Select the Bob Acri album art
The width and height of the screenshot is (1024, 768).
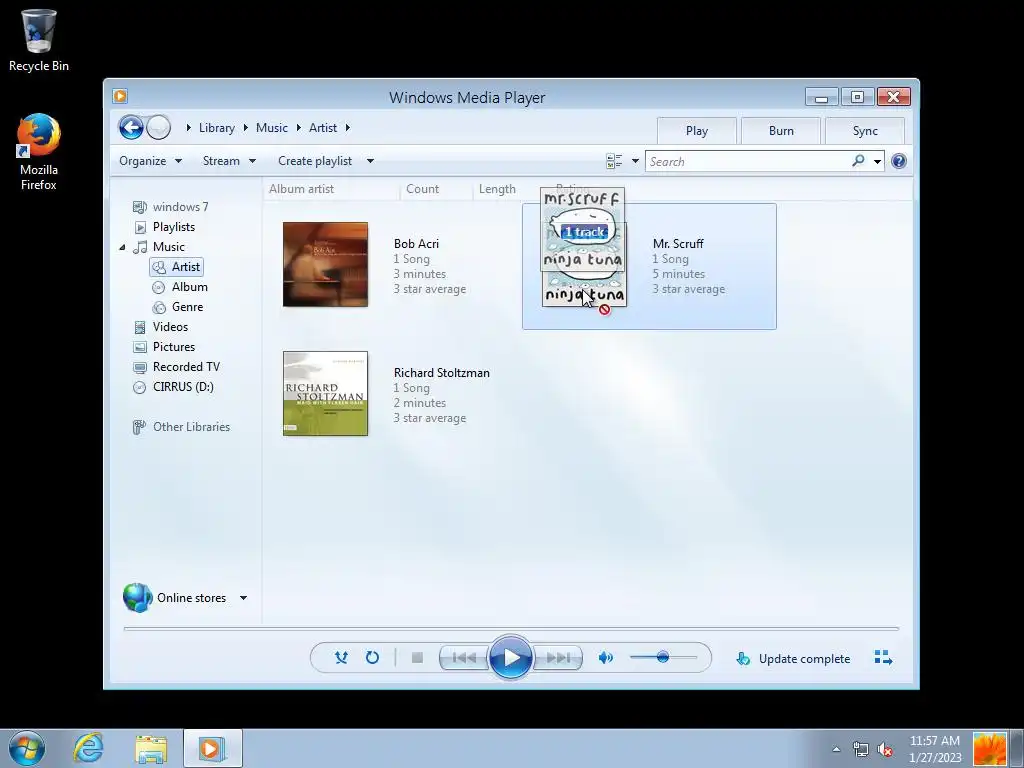pyautogui.click(x=325, y=264)
